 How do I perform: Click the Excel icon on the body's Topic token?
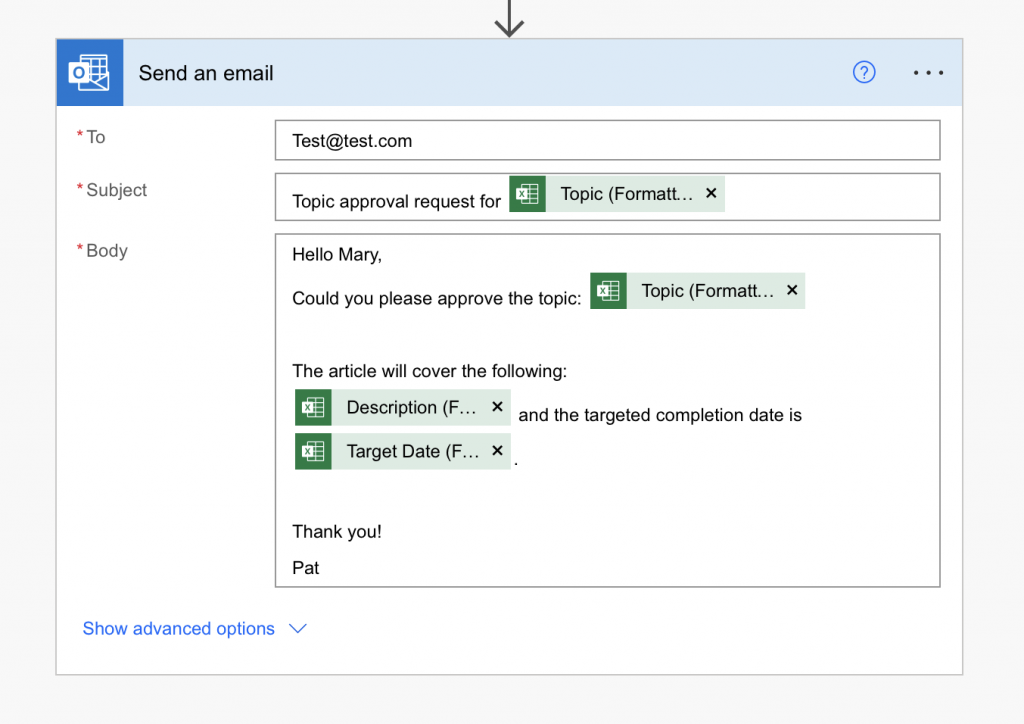pyautogui.click(x=608, y=291)
